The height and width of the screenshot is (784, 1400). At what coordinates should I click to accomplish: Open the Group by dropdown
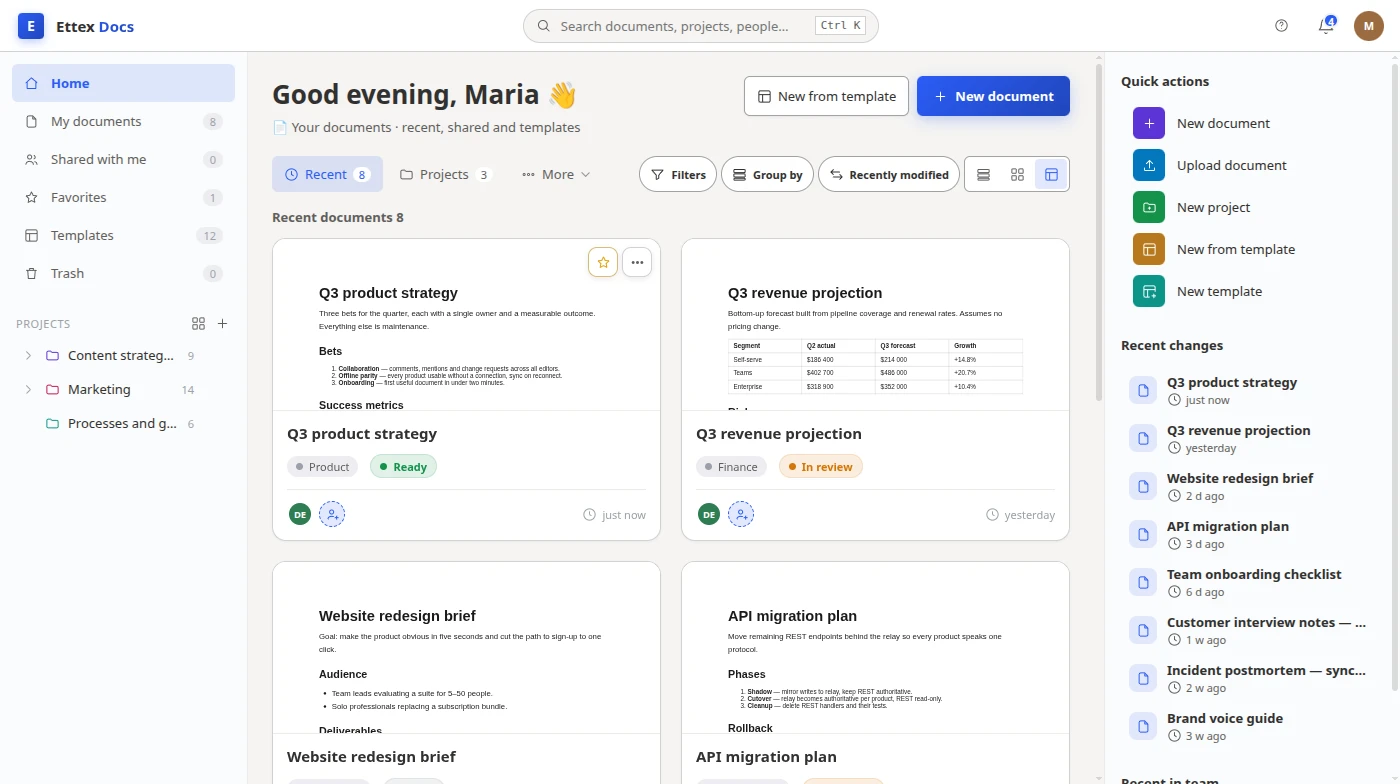(x=767, y=174)
